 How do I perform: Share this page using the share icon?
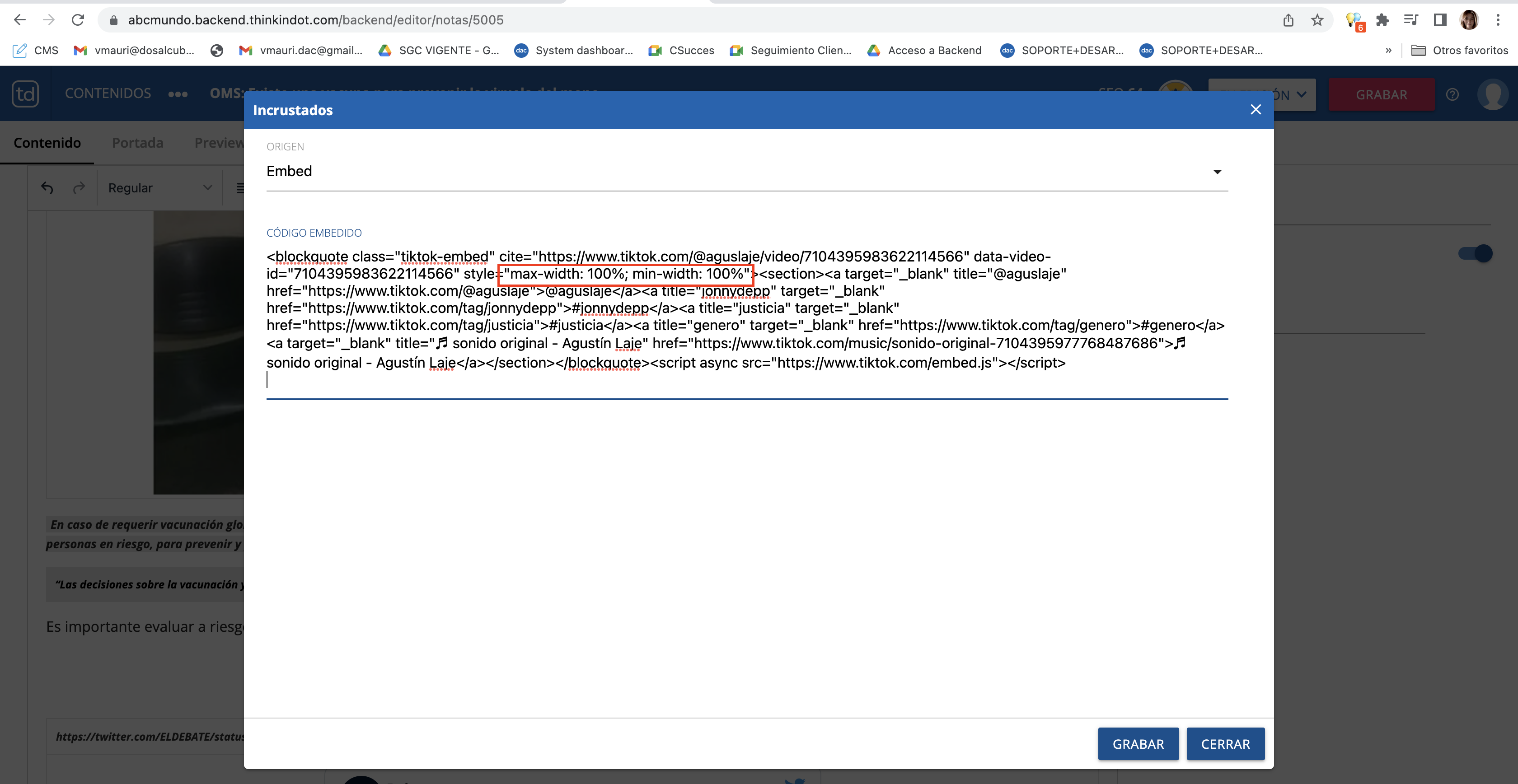coord(1288,20)
